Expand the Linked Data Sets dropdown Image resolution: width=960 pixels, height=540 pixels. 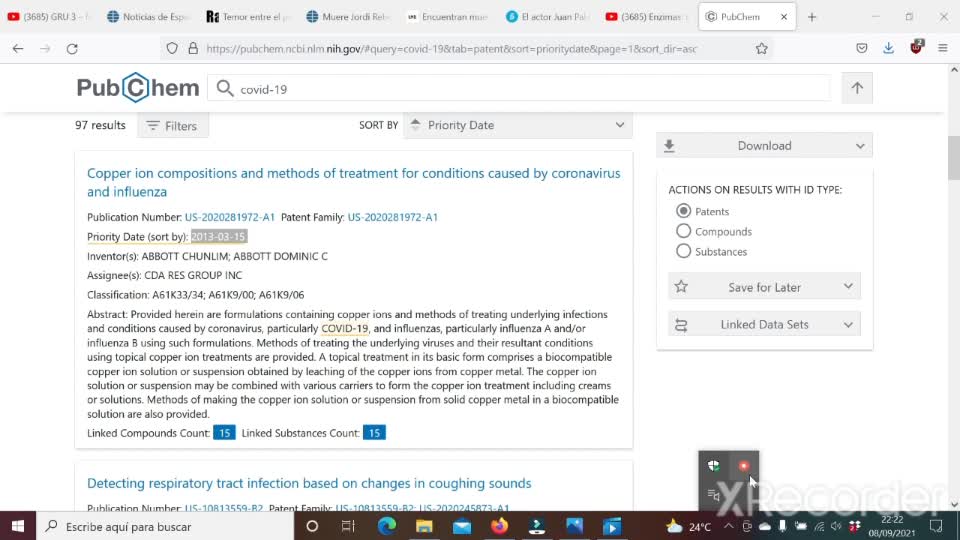pos(764,324)
